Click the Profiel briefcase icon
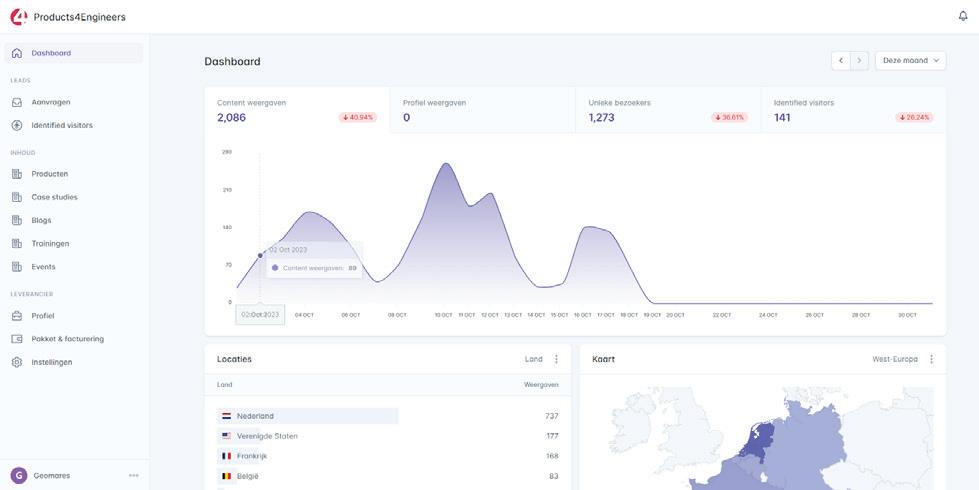This screenshot has height=490, width=979. click(17, 316)
